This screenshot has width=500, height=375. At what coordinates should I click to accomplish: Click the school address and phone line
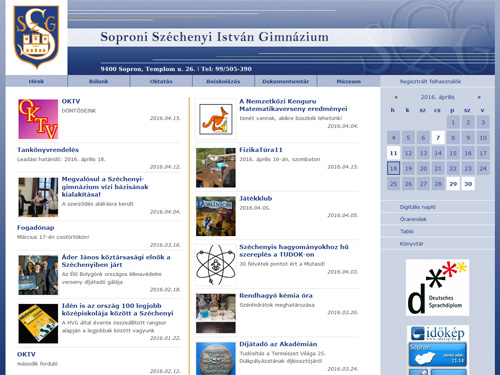coord(176,69)
